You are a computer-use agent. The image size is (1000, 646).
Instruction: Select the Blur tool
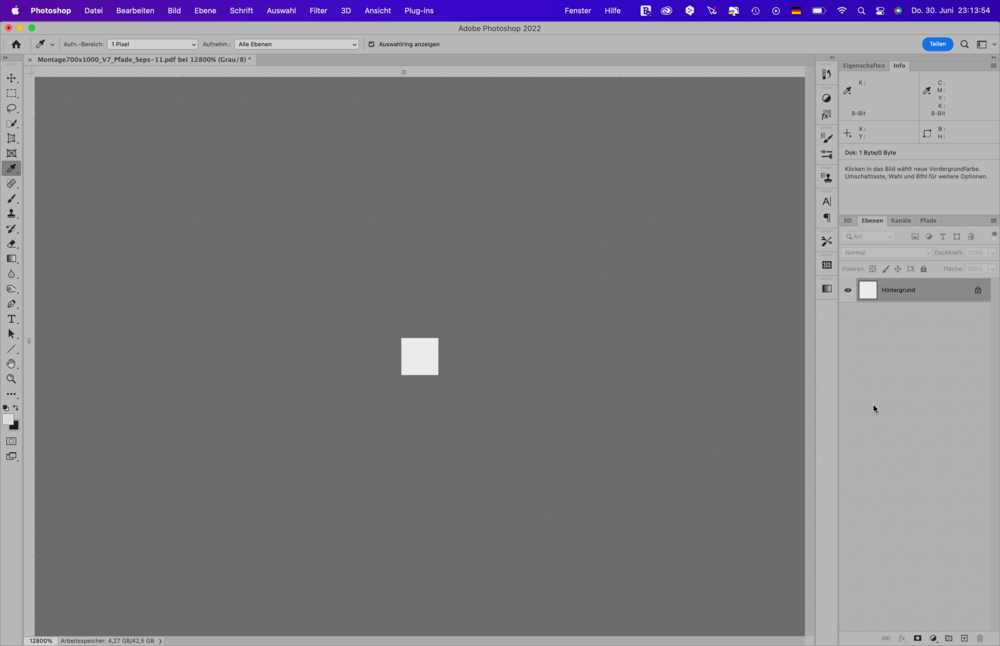[x=11, y=274]
